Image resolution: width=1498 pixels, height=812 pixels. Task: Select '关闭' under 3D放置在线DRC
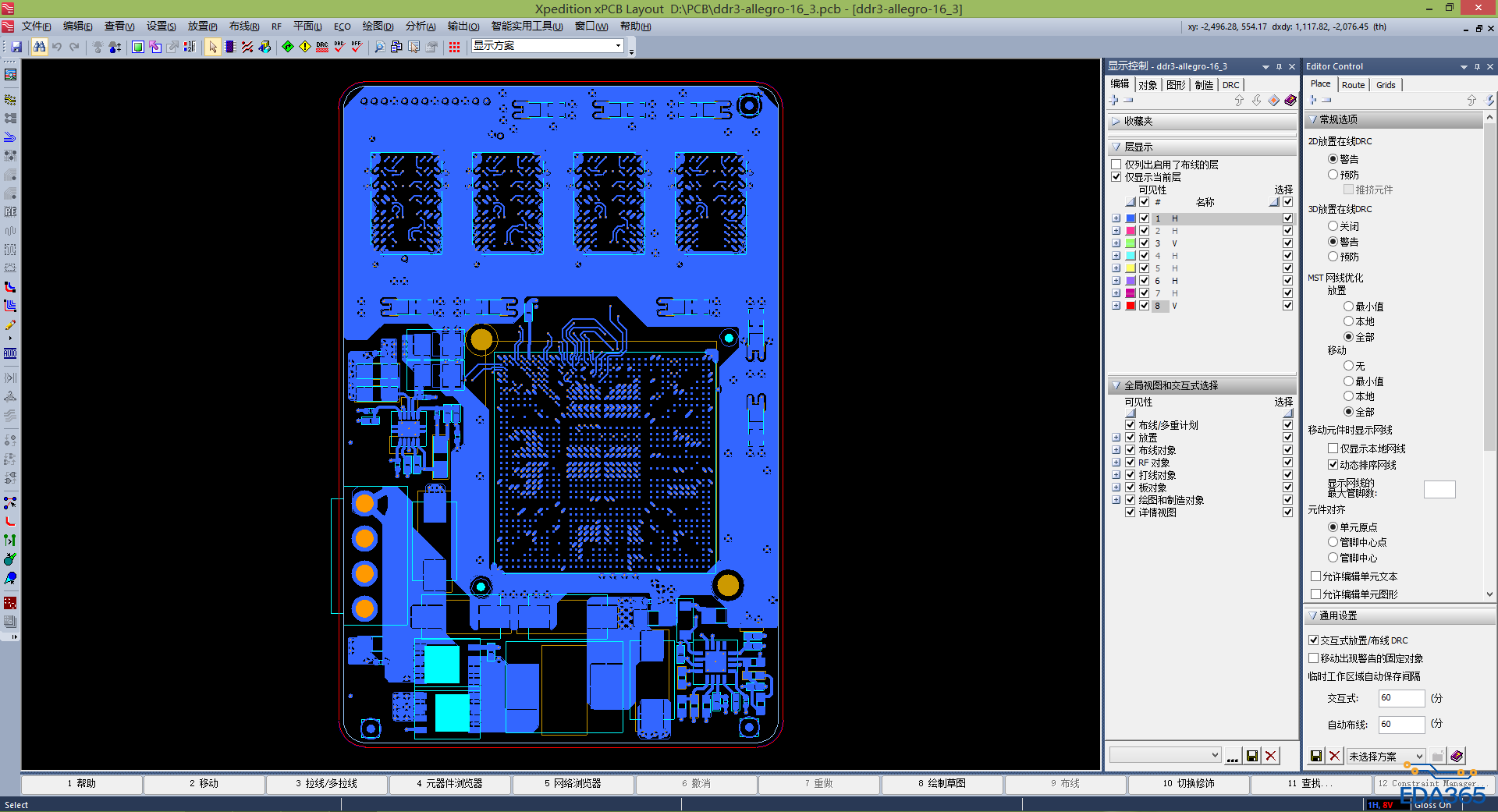click(x=1333, y=226)
